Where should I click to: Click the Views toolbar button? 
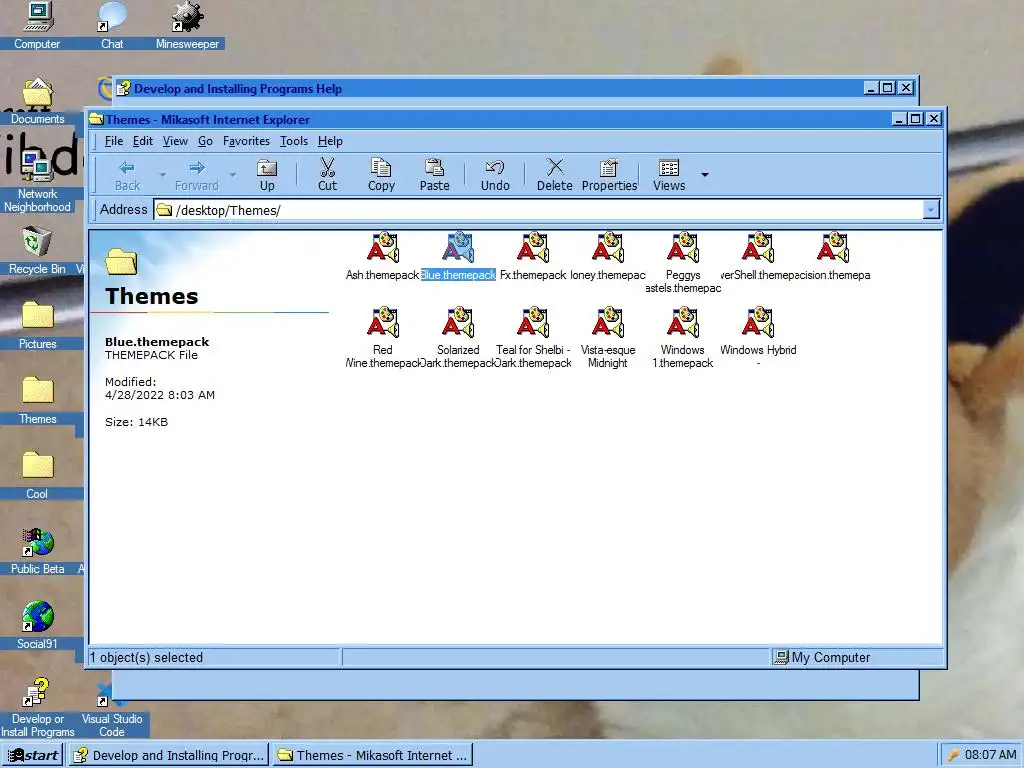(x=669, y=175)
